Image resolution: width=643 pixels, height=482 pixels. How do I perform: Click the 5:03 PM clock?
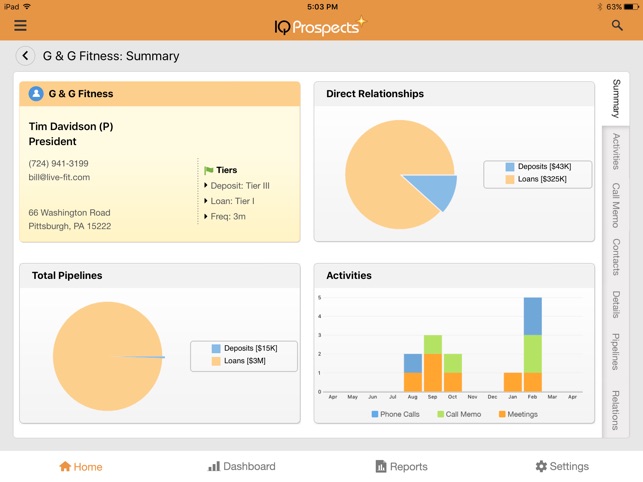click(x=322, y=7)
